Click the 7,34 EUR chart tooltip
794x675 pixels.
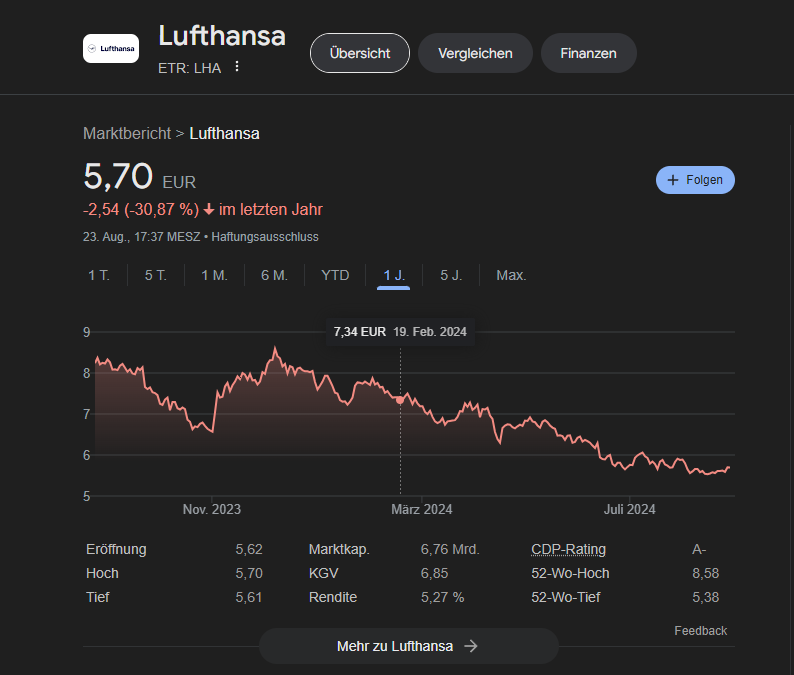[x=400, y=332]
